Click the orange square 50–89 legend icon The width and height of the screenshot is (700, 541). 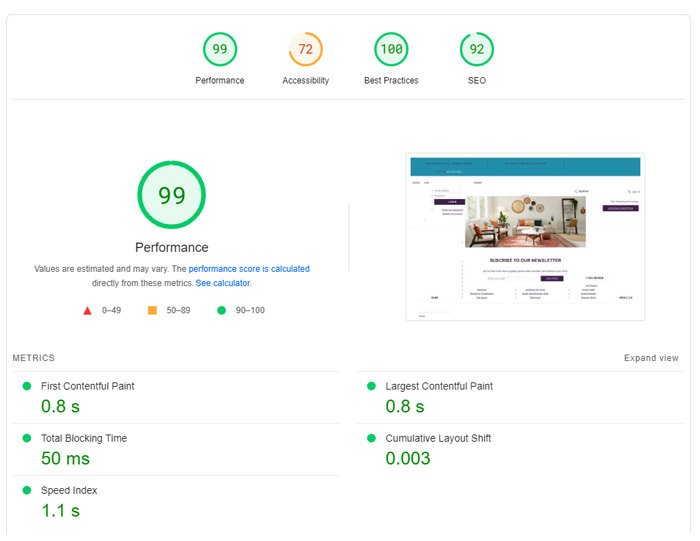pos(152,311)
